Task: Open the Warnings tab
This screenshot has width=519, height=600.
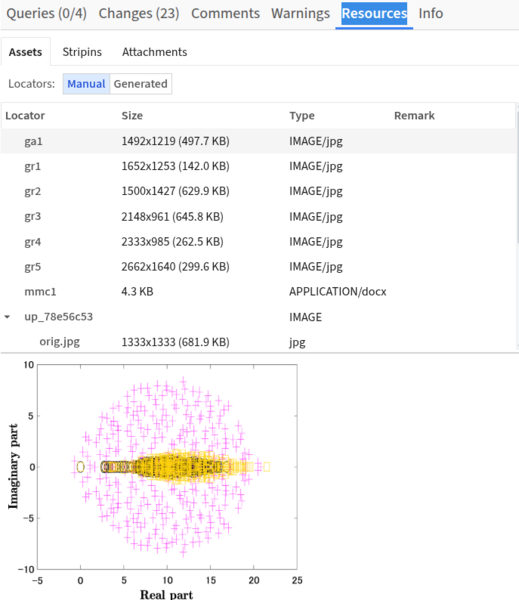Action: (x=300, y=13)
